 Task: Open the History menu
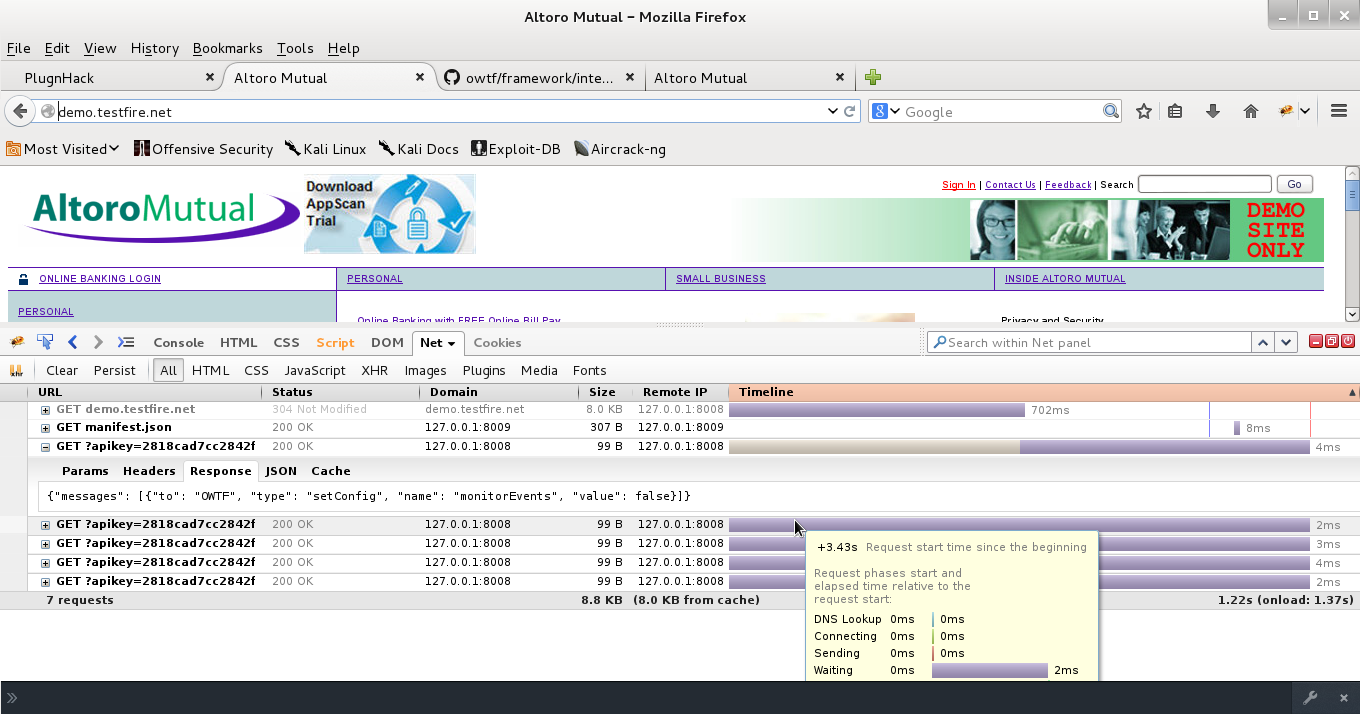pos(154,48)
